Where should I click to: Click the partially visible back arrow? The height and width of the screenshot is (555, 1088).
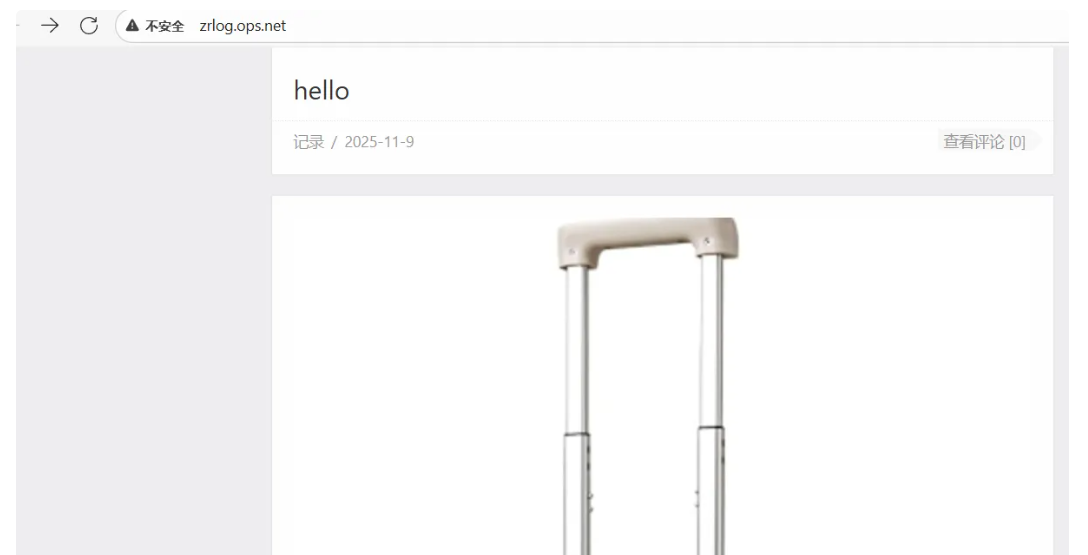coord(17,26)
